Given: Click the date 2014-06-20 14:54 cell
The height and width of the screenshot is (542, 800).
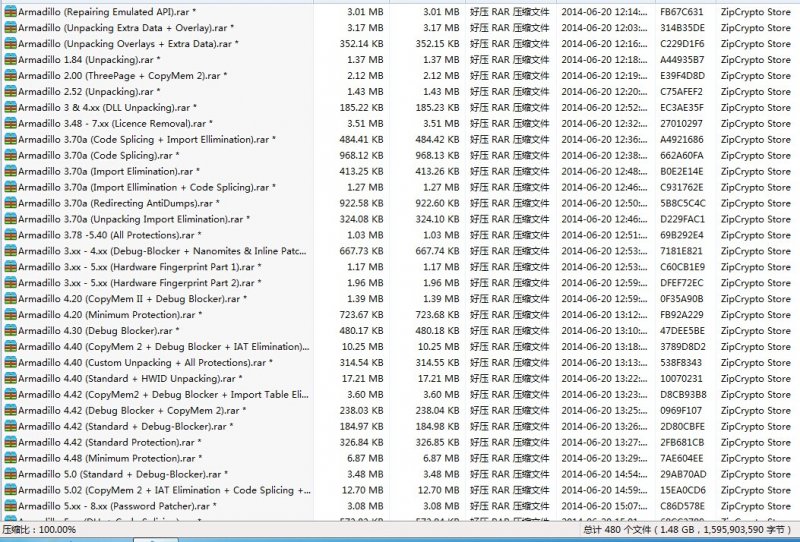Looking at the screenshot, I should [x=604, y=474].
